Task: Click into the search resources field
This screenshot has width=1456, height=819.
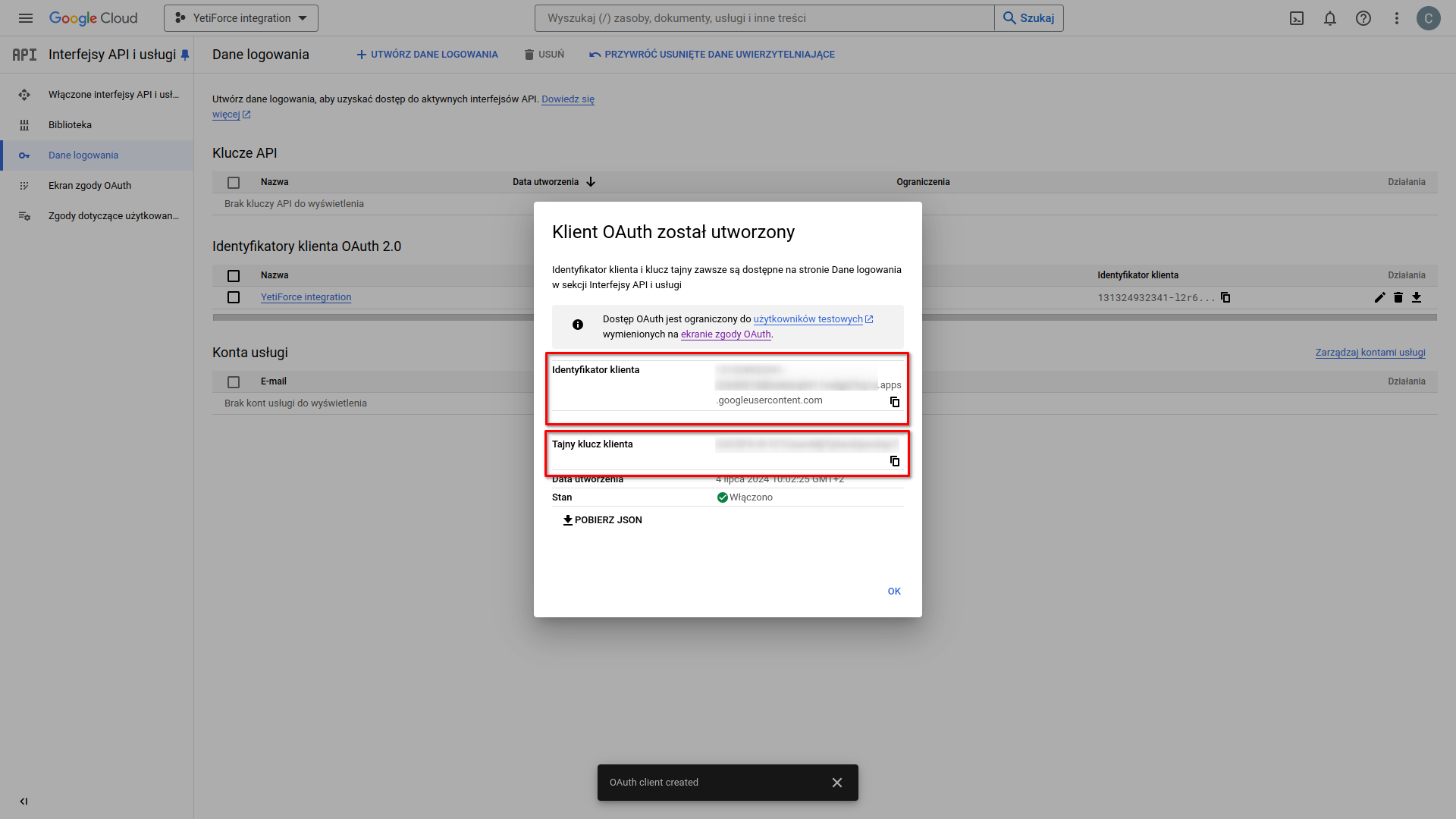Action: 764,18
